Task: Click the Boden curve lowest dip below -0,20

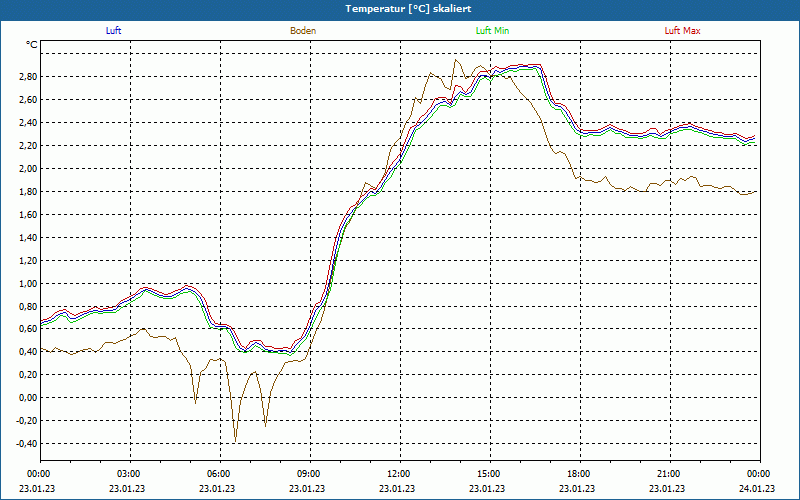Action: point(235,441)
